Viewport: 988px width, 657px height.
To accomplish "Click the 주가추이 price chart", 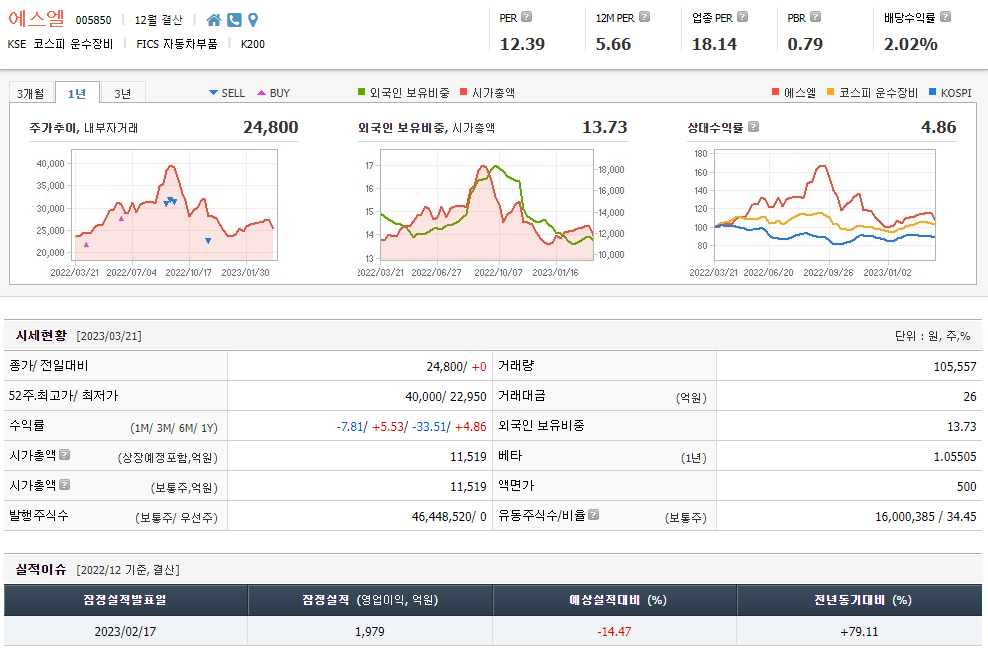I will click(x=175, y=205).
